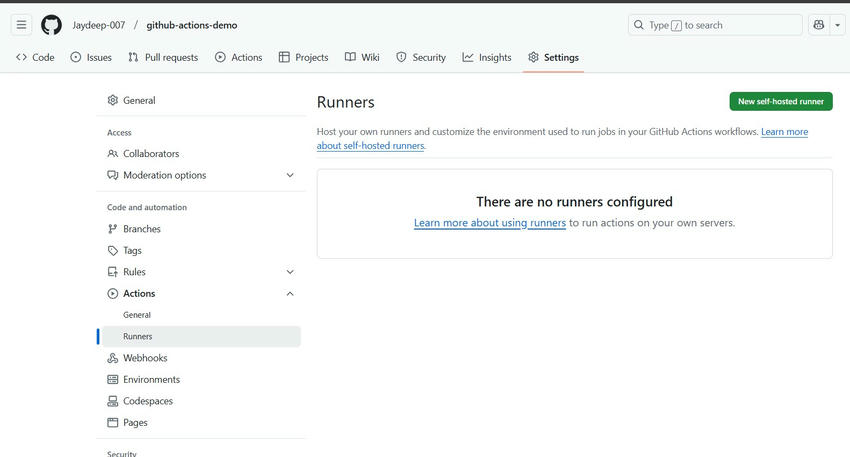
Task: Open Collaborators settings
Action: pyautogui.click(x=201, y=153)
